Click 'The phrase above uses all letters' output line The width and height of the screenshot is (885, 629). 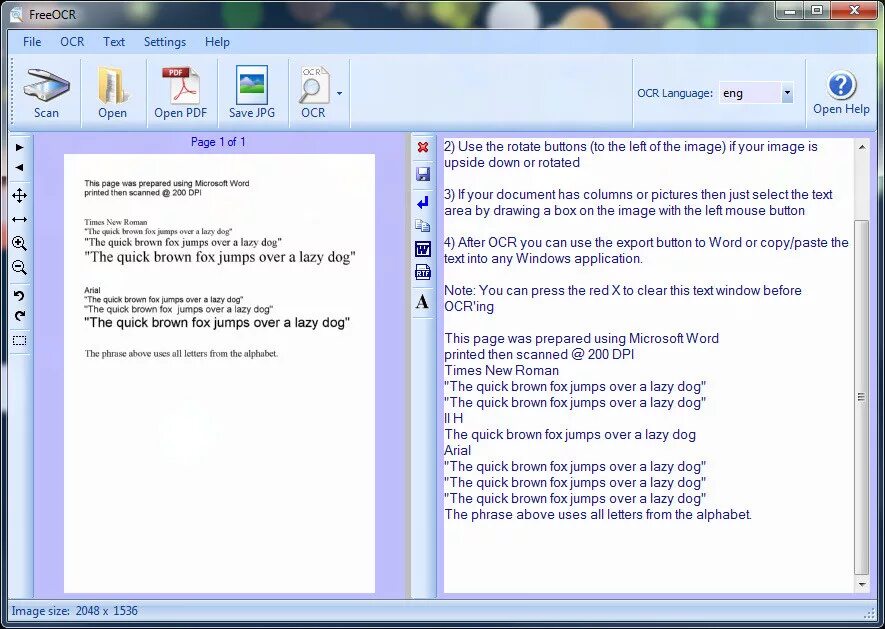(x=598, y=514)
